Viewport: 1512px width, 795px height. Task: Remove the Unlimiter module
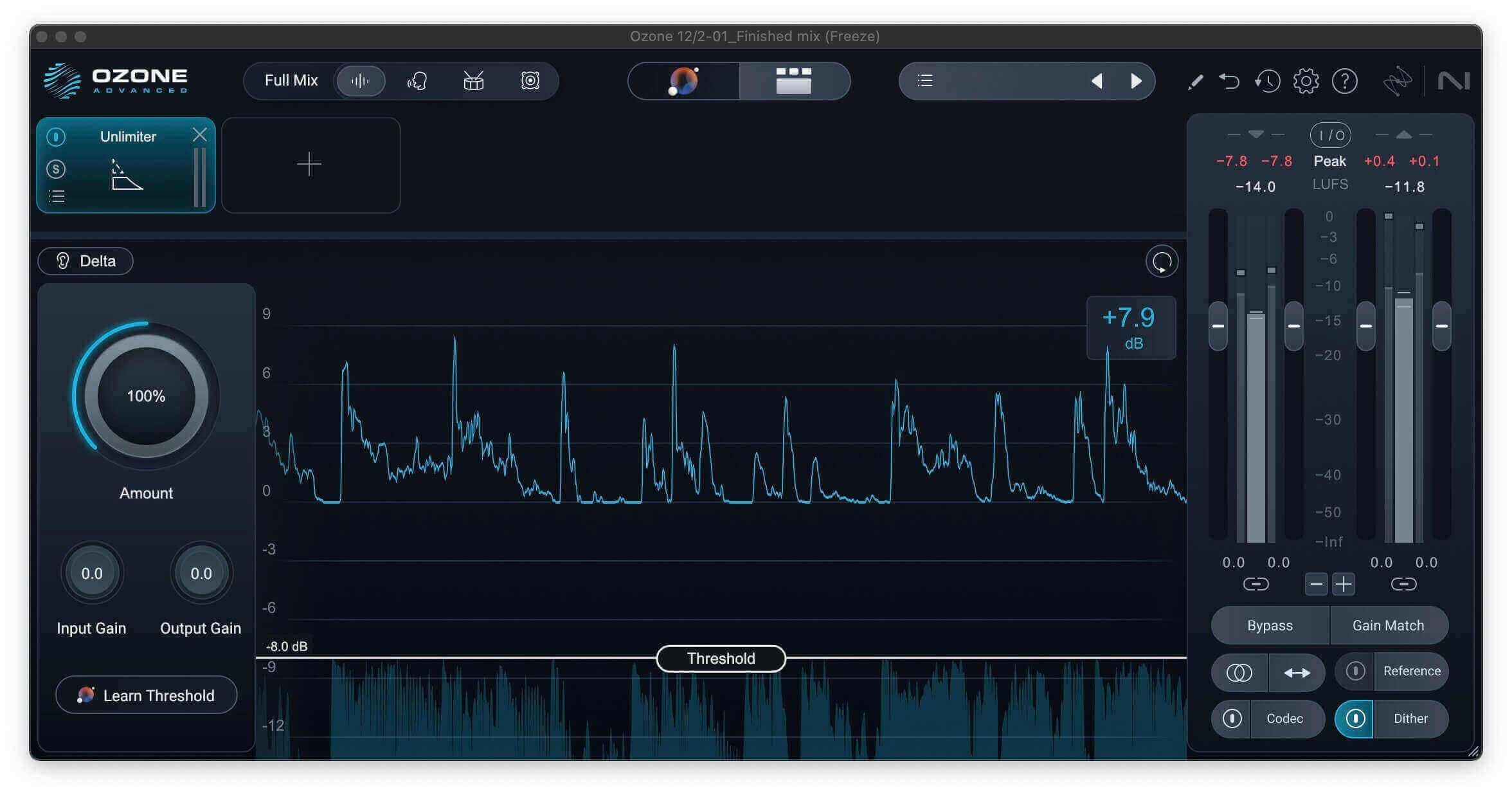point(200,134)
